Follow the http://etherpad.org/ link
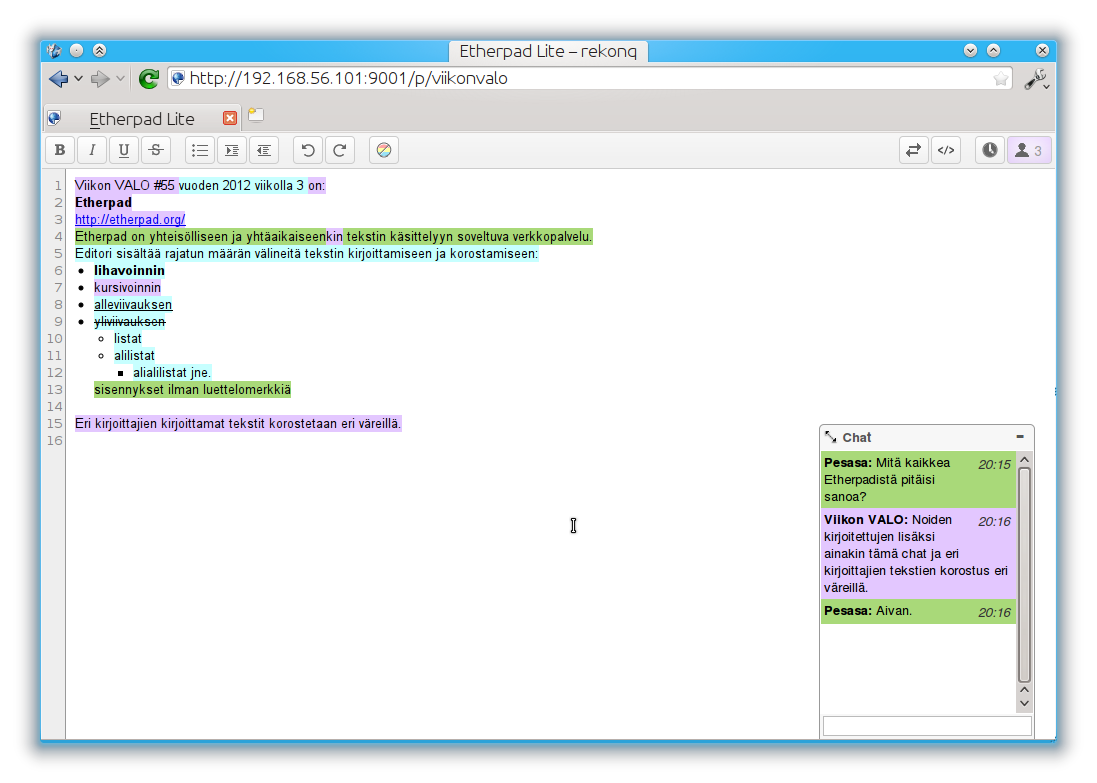The height and width of the screenshot is (783, 1097). tap(130, 220)
